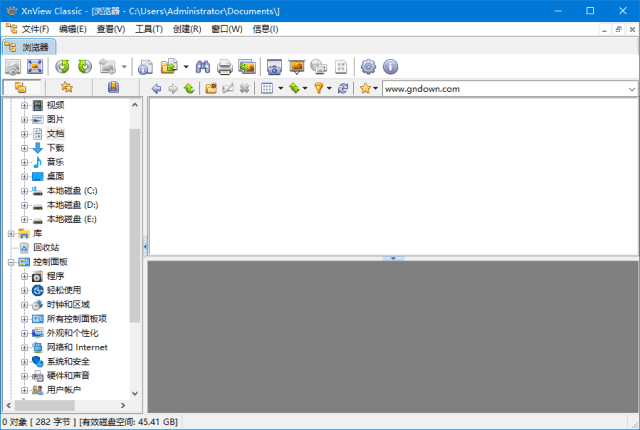
Task: Select the 回收站 tree item
Action: 46,247
